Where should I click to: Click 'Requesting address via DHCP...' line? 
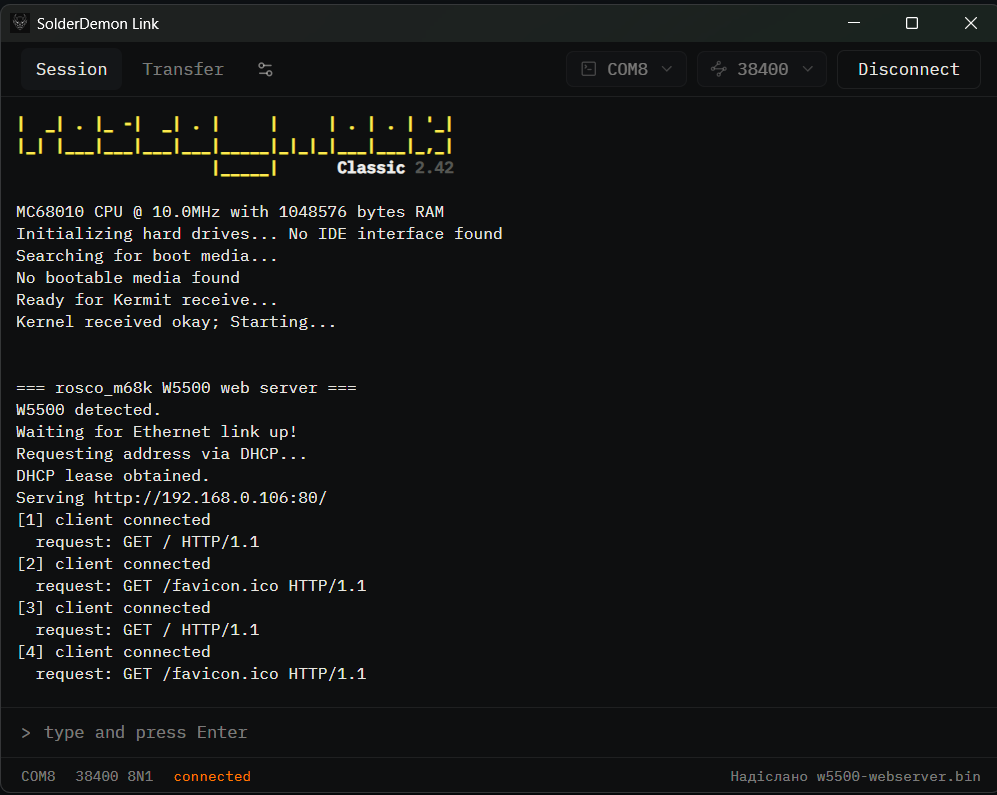coord(161,453)
